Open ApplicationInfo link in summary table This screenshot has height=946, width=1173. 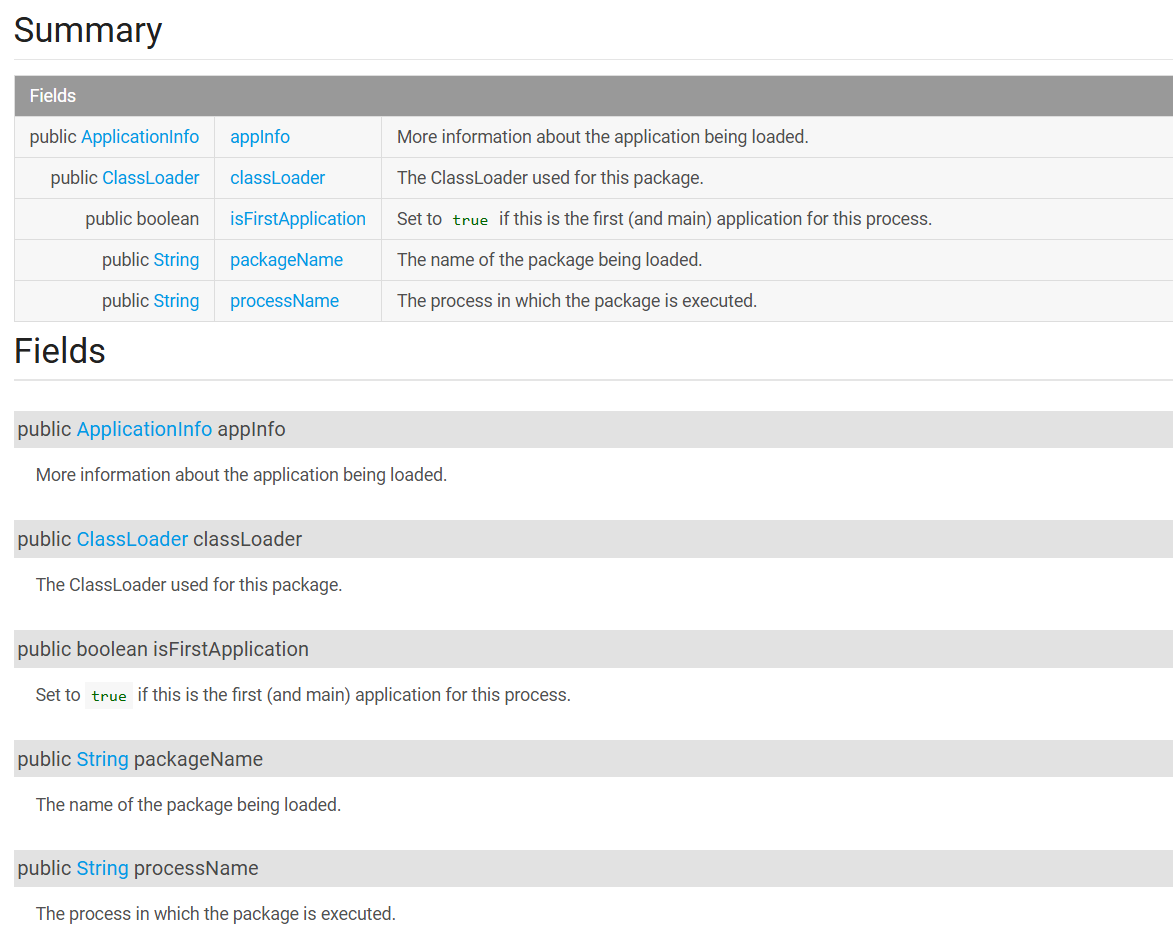click(x=140, y=137)
